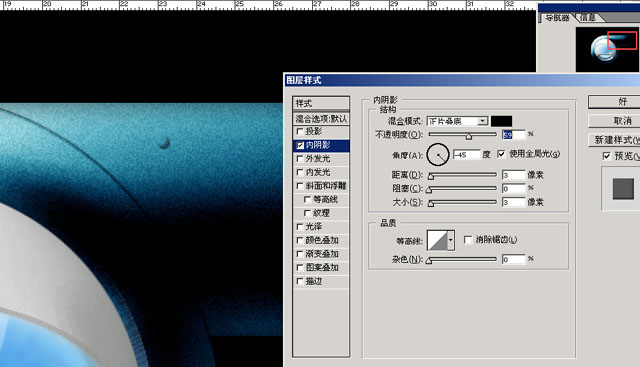This screenshot has width=640, height=367.
Task: Click the navigator preview thumbnail
Action: [607, 49]
